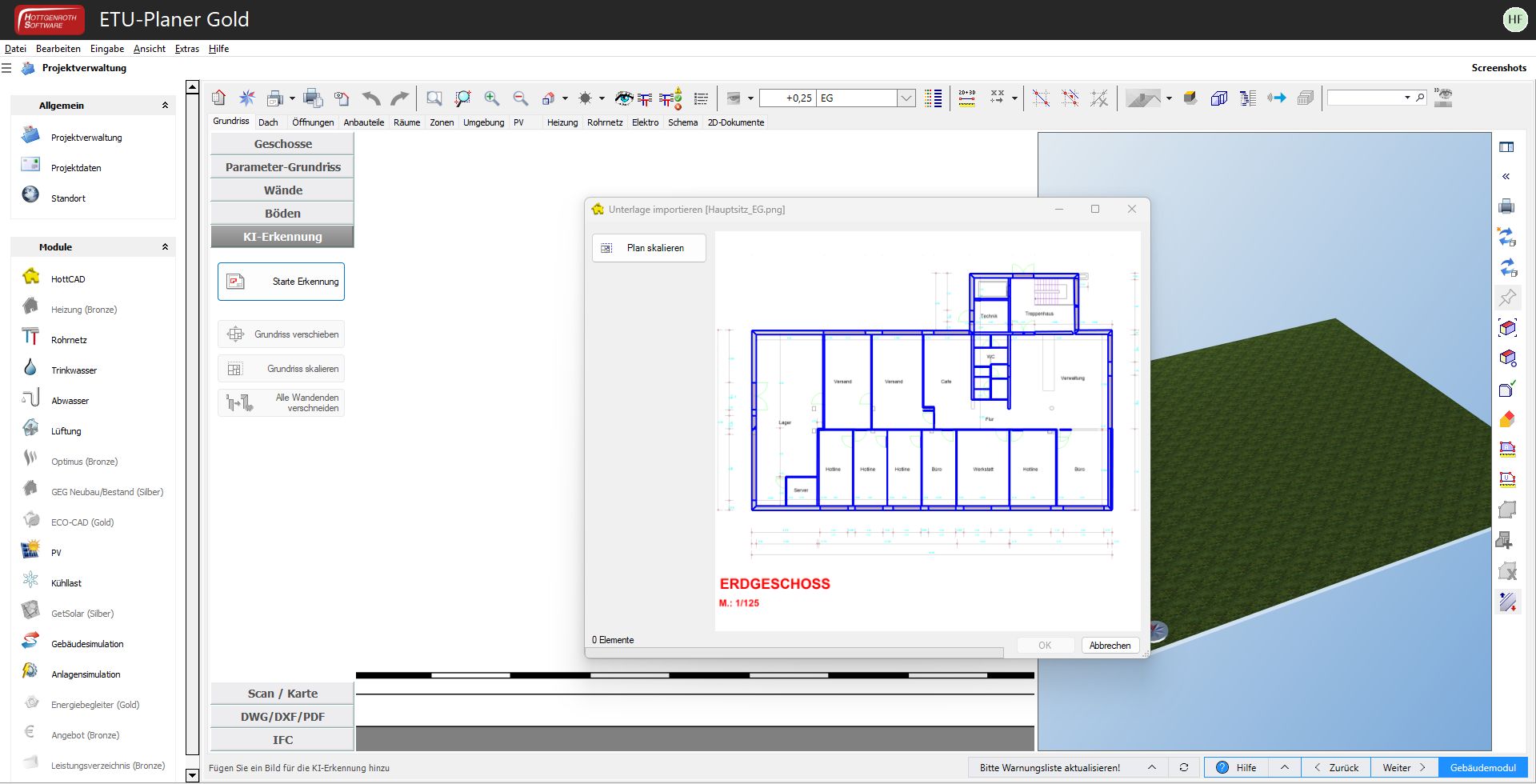Go back with the Zurück button
Screen dimensions: 1536x784
coord(1336,768)
